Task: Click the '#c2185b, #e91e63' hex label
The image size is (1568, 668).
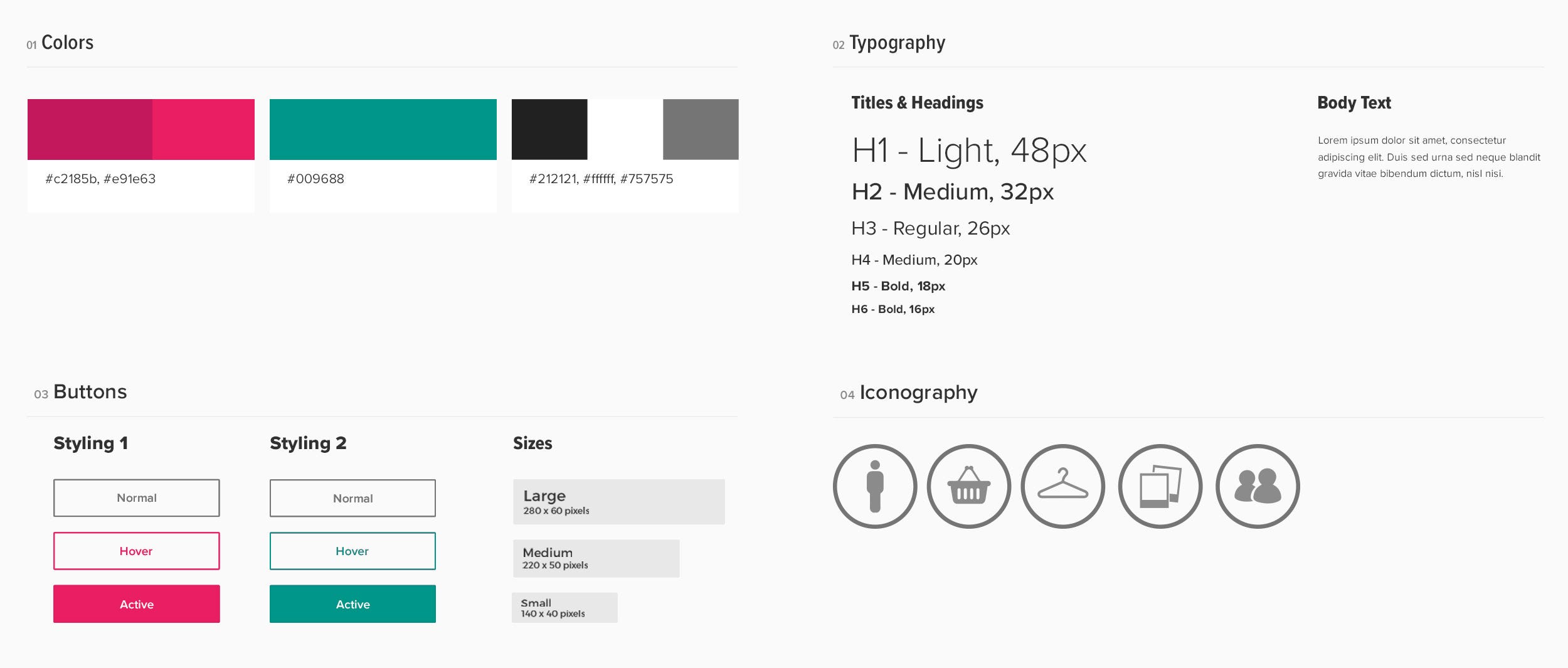Action: 100,179
